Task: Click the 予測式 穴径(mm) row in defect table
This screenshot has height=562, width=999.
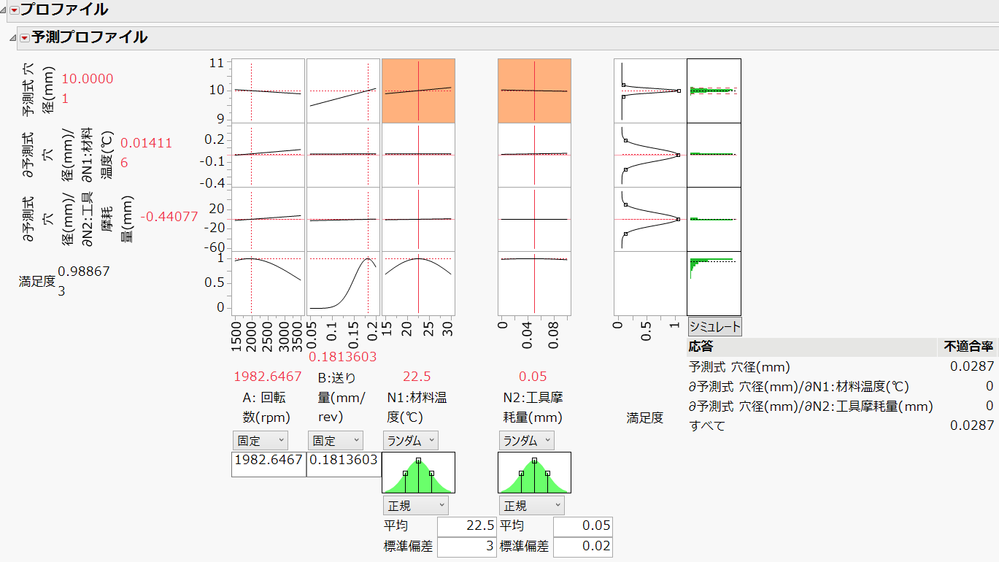Action: coord(841,367)
